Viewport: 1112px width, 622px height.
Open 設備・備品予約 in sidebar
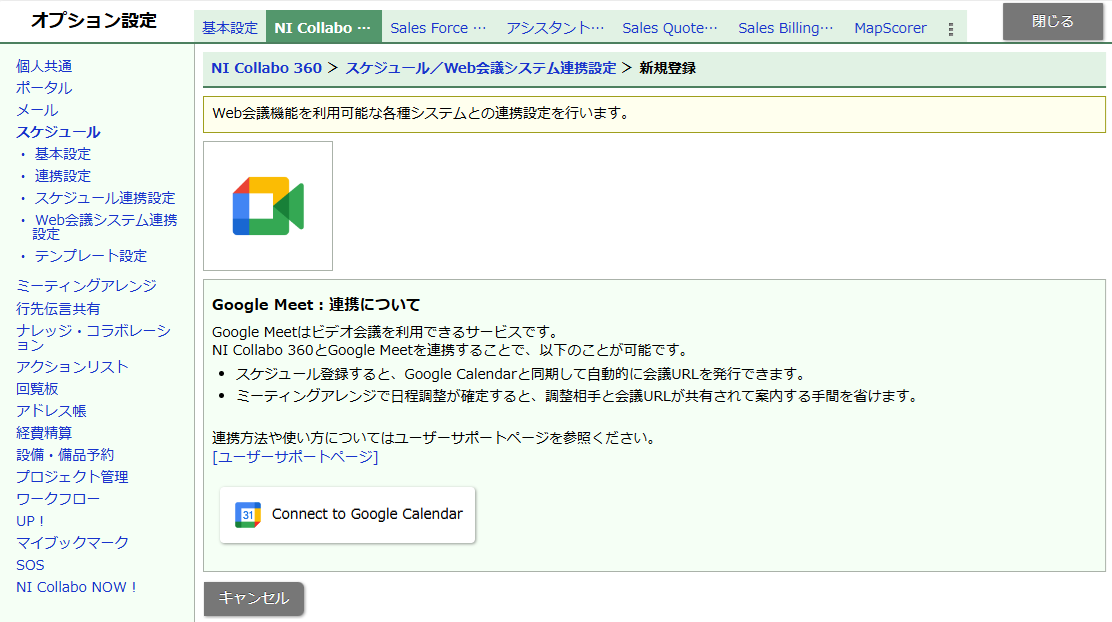click(65, 455)
